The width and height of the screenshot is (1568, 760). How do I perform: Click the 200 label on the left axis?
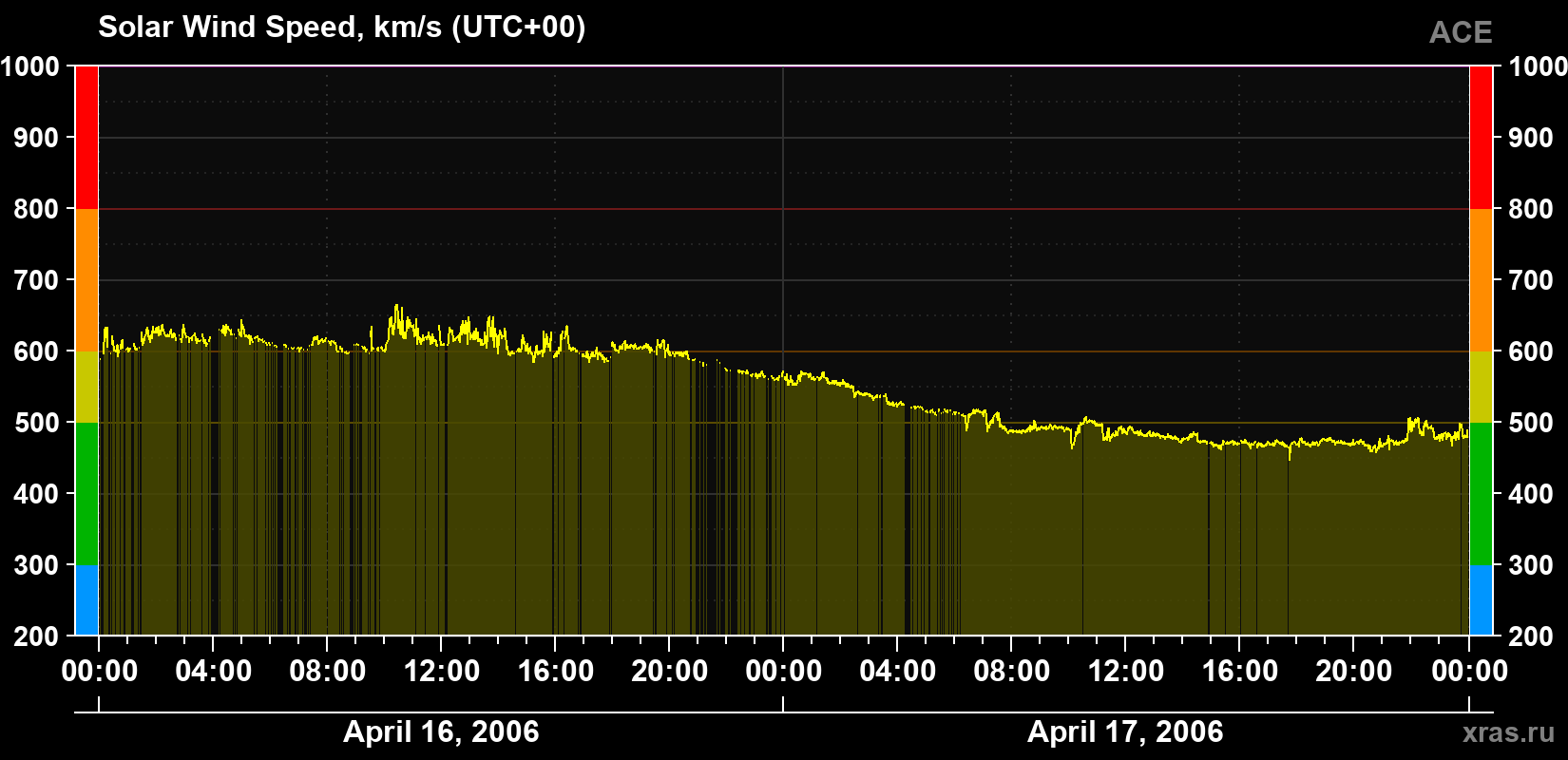pos(37,636)
